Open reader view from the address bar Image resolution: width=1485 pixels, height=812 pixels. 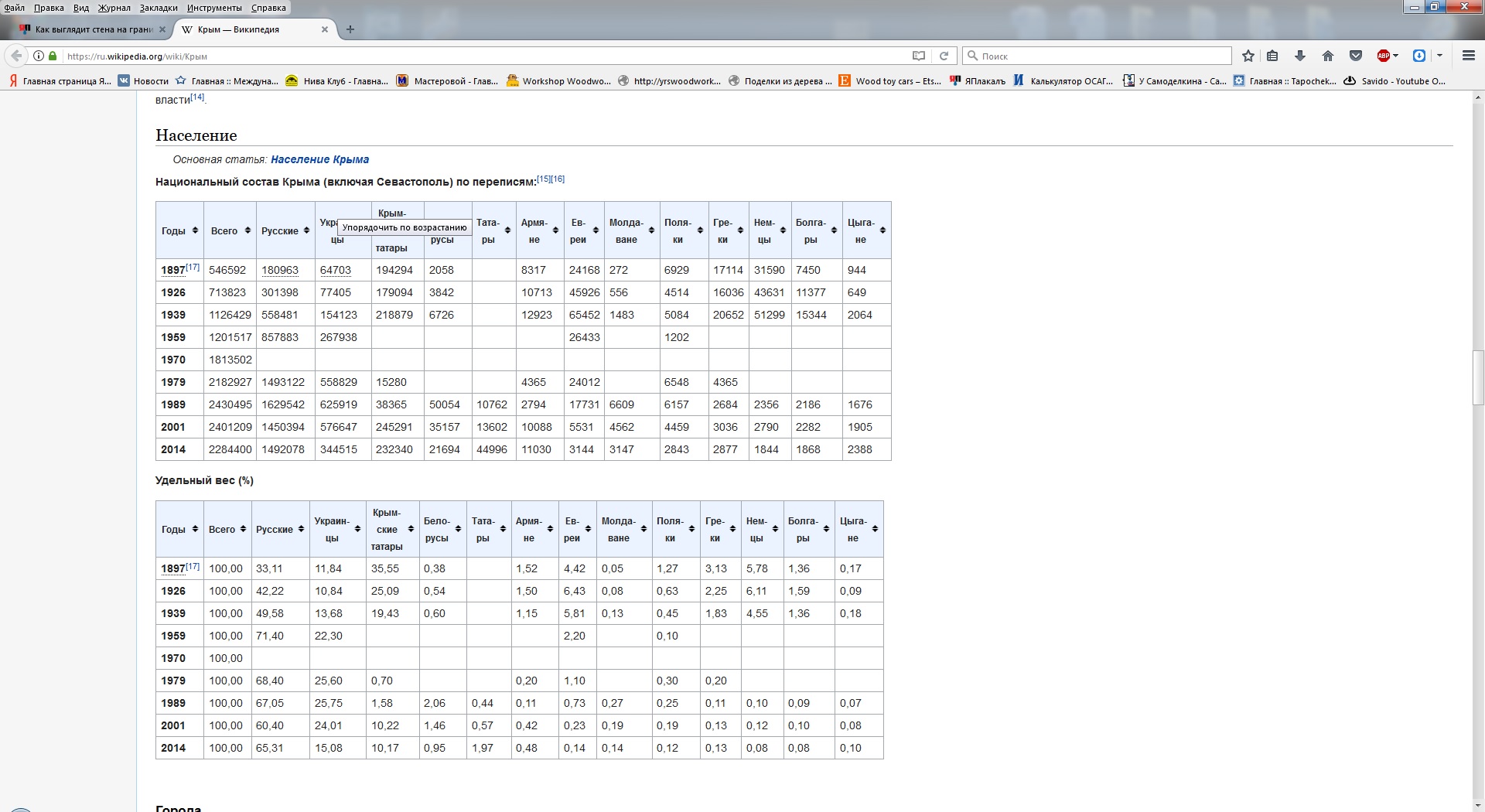pyautogui.click(x=919, y=56)
